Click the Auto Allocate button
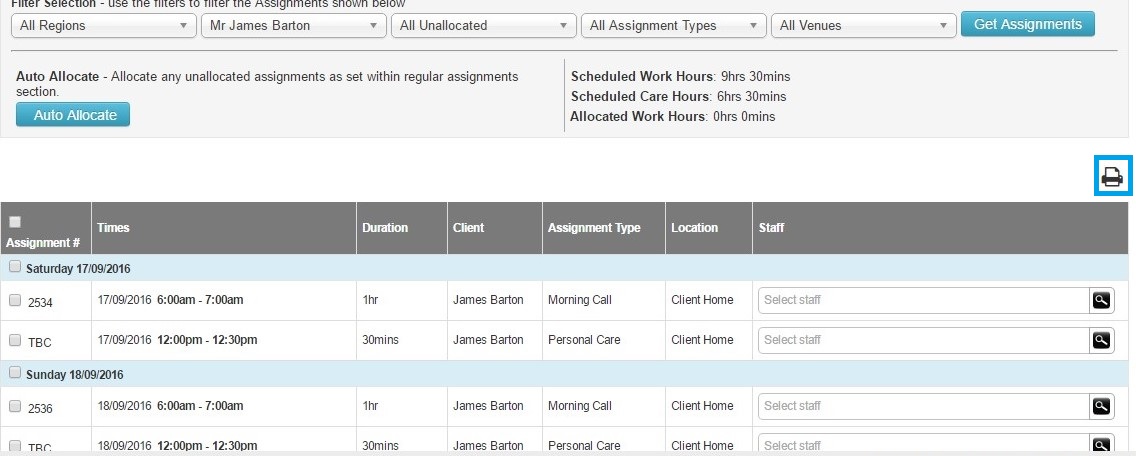This screenshot has width=1136, height=456. pyautogui.click(x=73, y=115)
